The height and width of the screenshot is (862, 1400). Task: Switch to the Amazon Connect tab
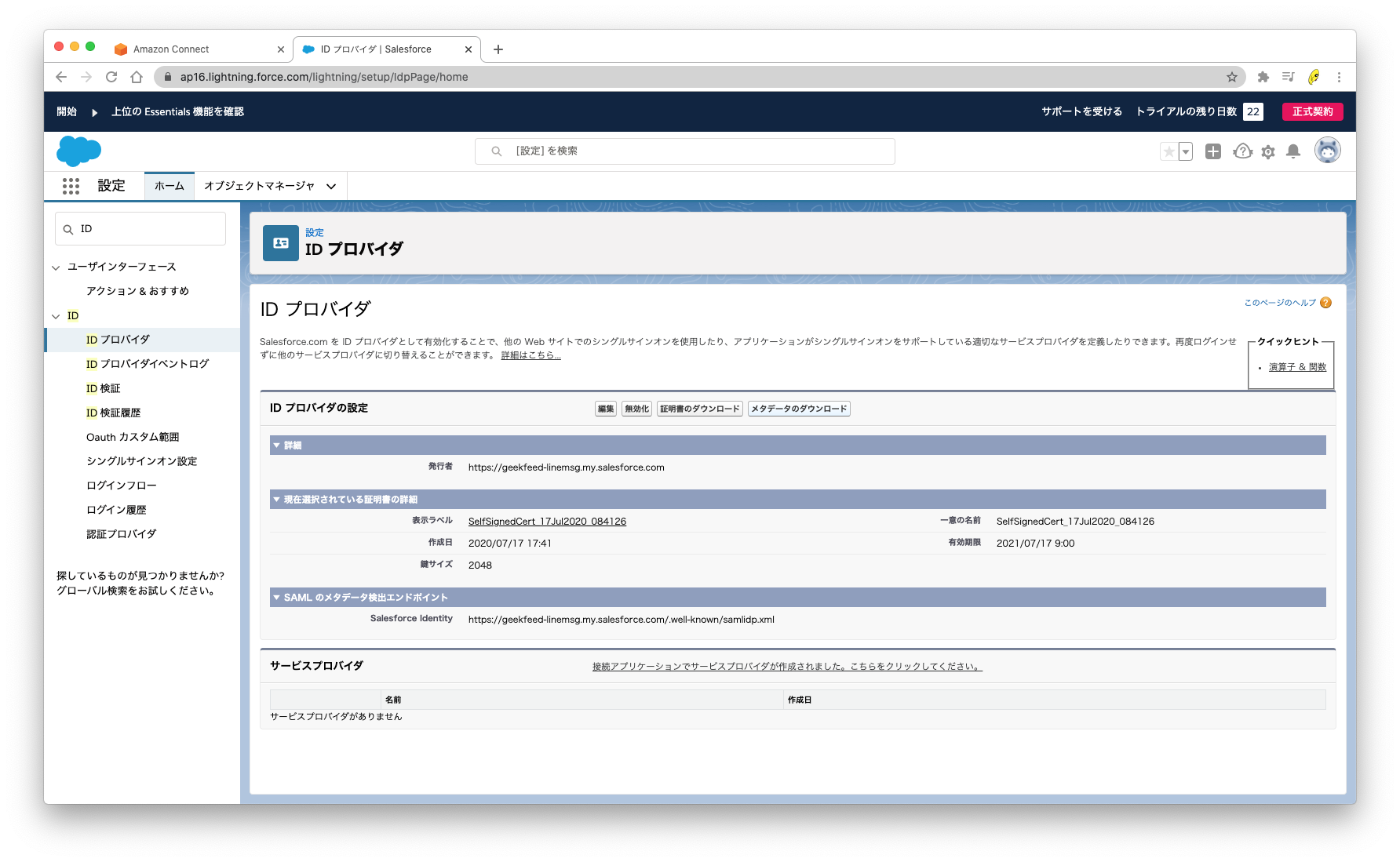click(199, 49)
